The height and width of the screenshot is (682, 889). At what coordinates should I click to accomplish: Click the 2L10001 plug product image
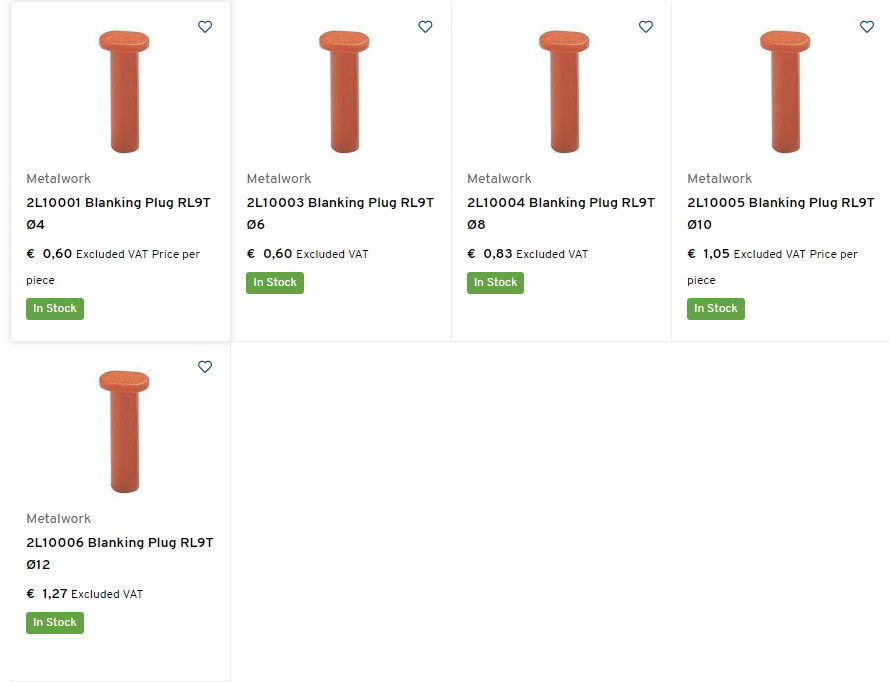[124, 91]
